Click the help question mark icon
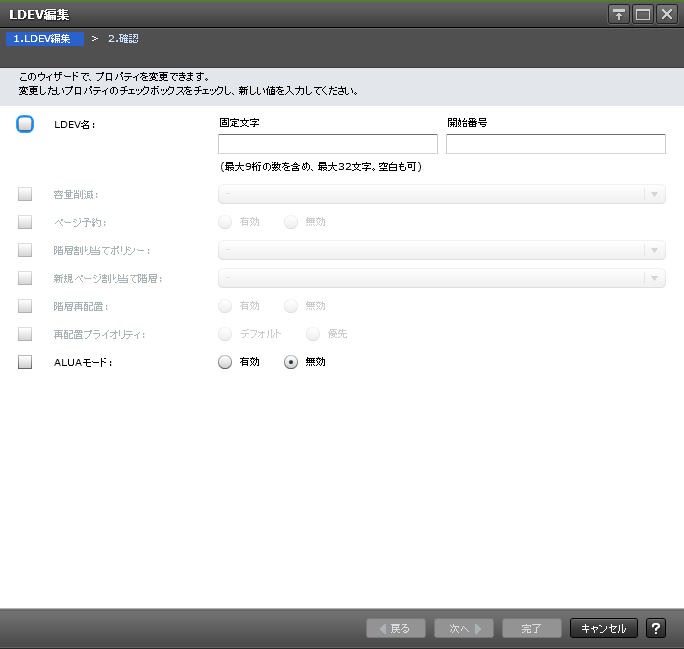Screen dimensions: 684x649 [x=656, y=628]
